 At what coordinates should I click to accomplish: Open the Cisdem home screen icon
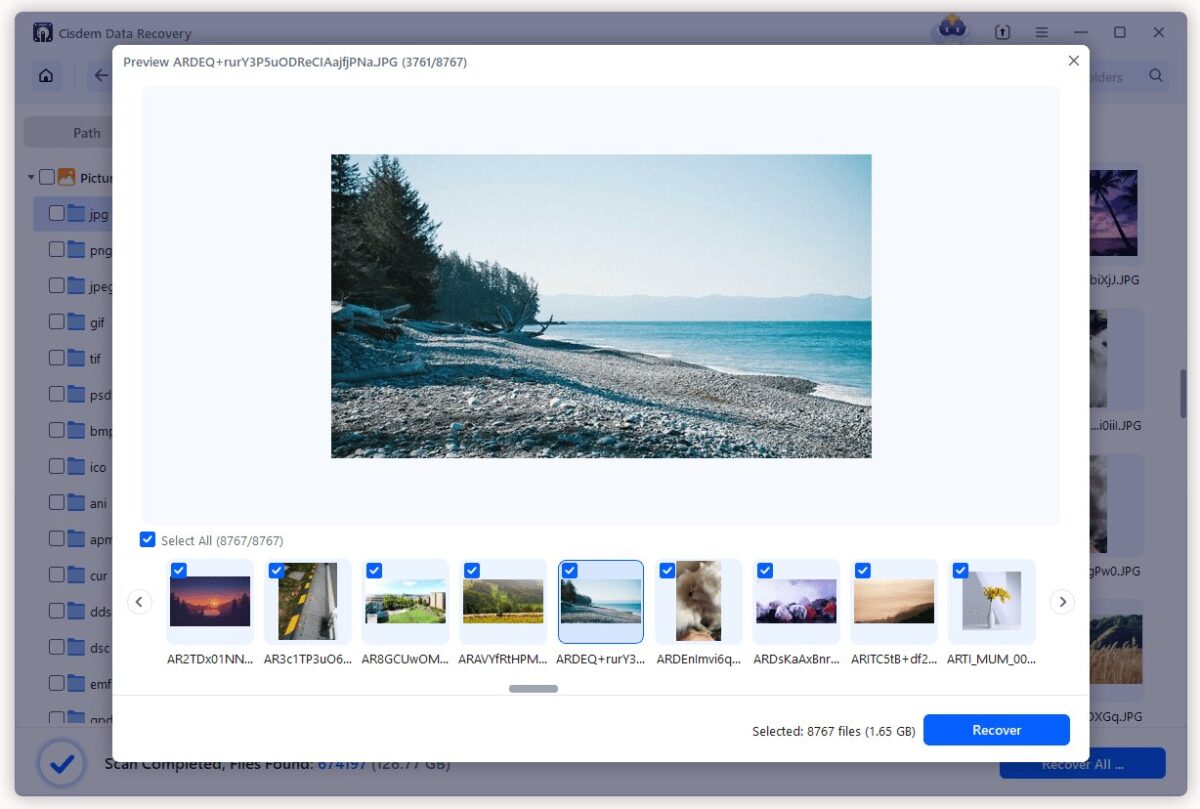click(x=46, y=75)
